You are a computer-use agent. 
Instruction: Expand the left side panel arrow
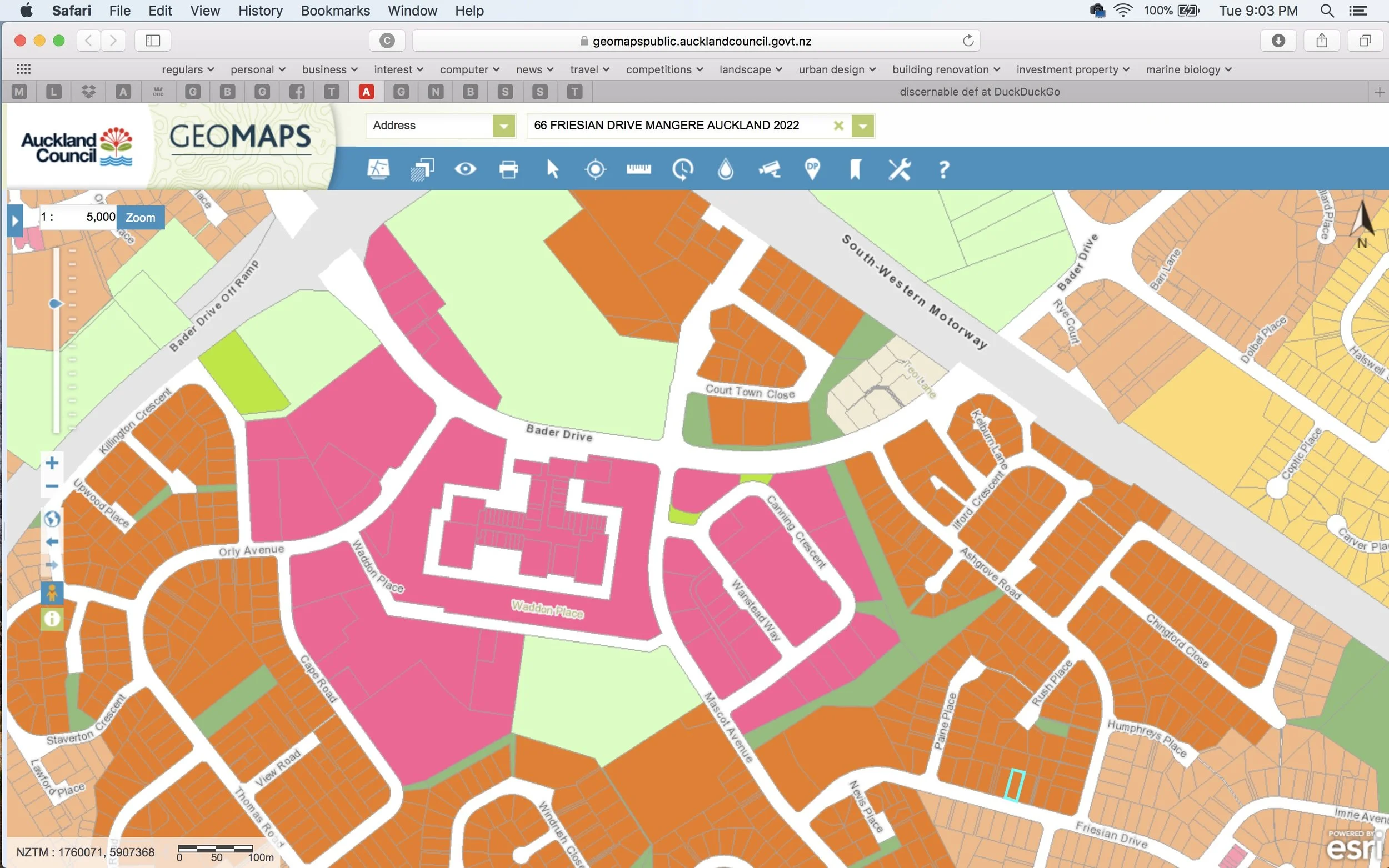coord(15,220)
